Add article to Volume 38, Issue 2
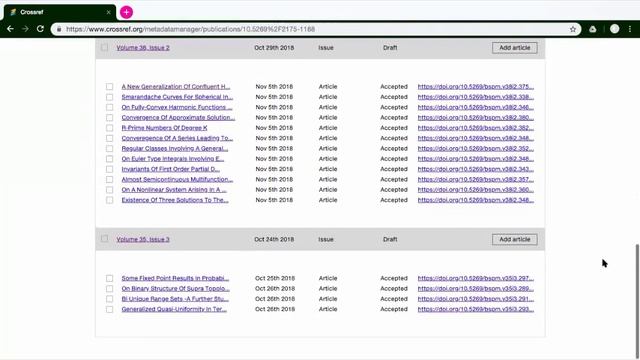640x360 pixels. [x=515, y=48]
